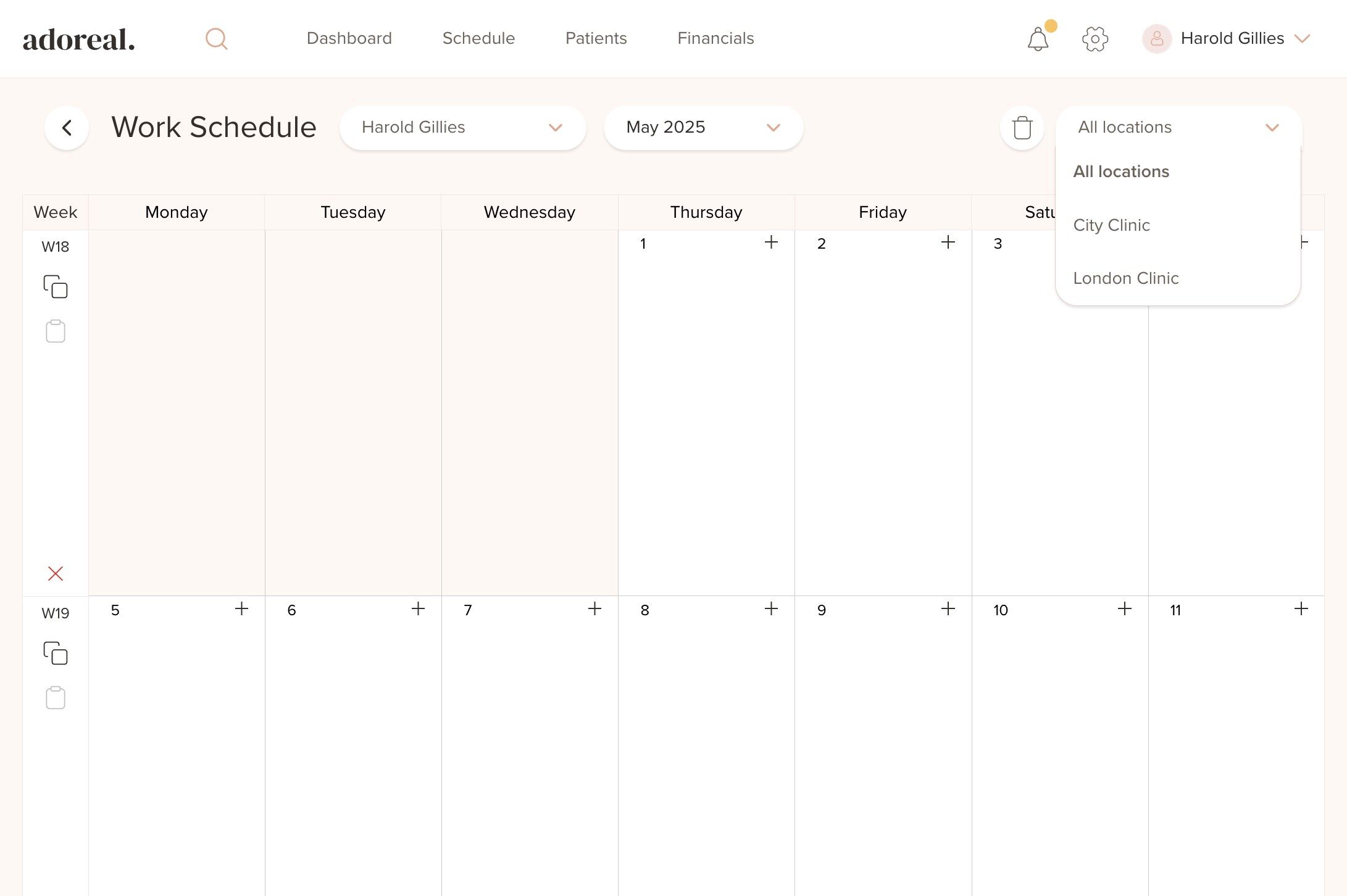The width and height of the screenshot is (1347, 896).
Task: Click the search magnifier icon
Action: click(216, 39)
